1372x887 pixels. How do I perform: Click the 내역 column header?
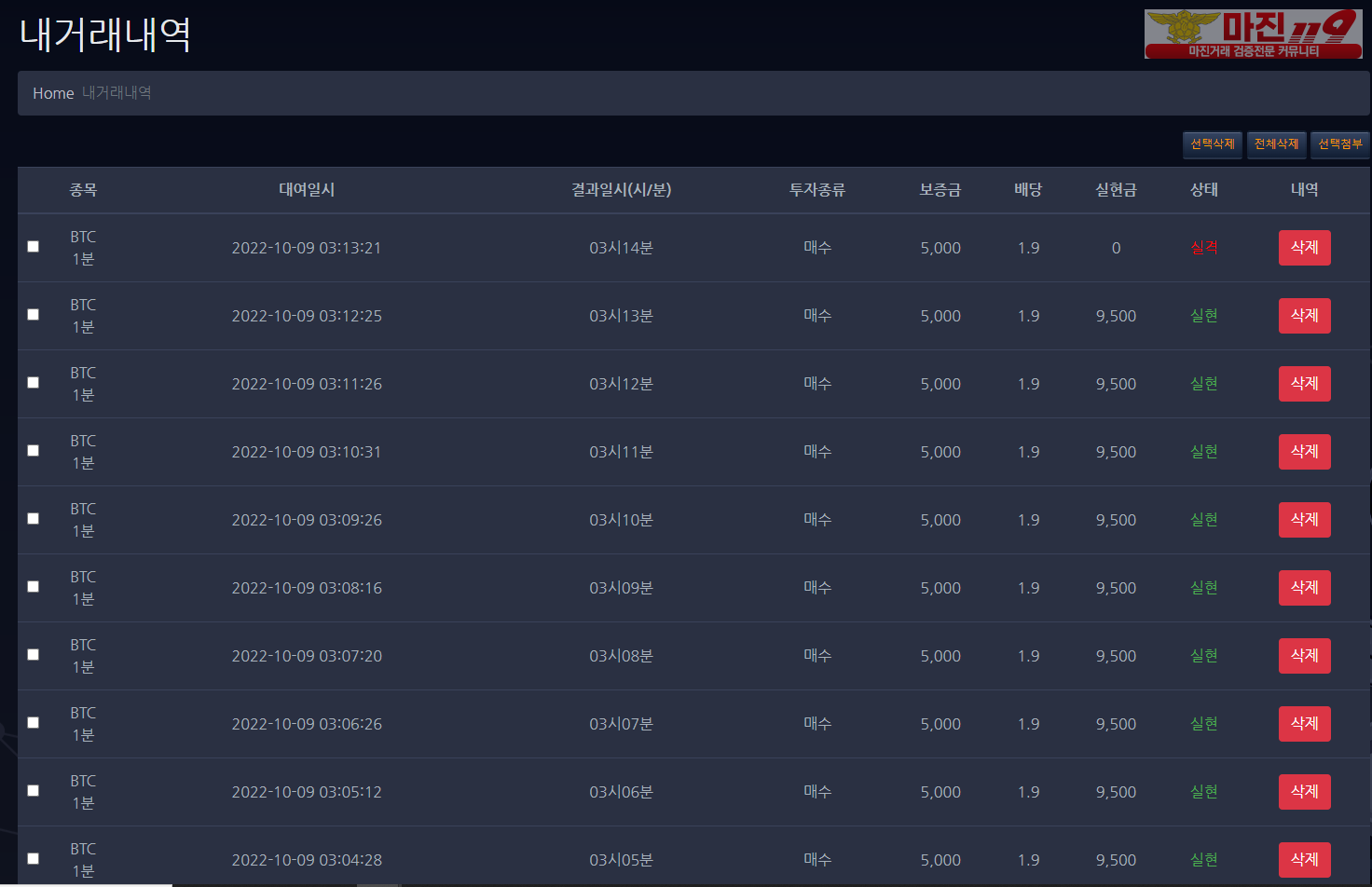pyautogui.click(x=1304, y=190)
